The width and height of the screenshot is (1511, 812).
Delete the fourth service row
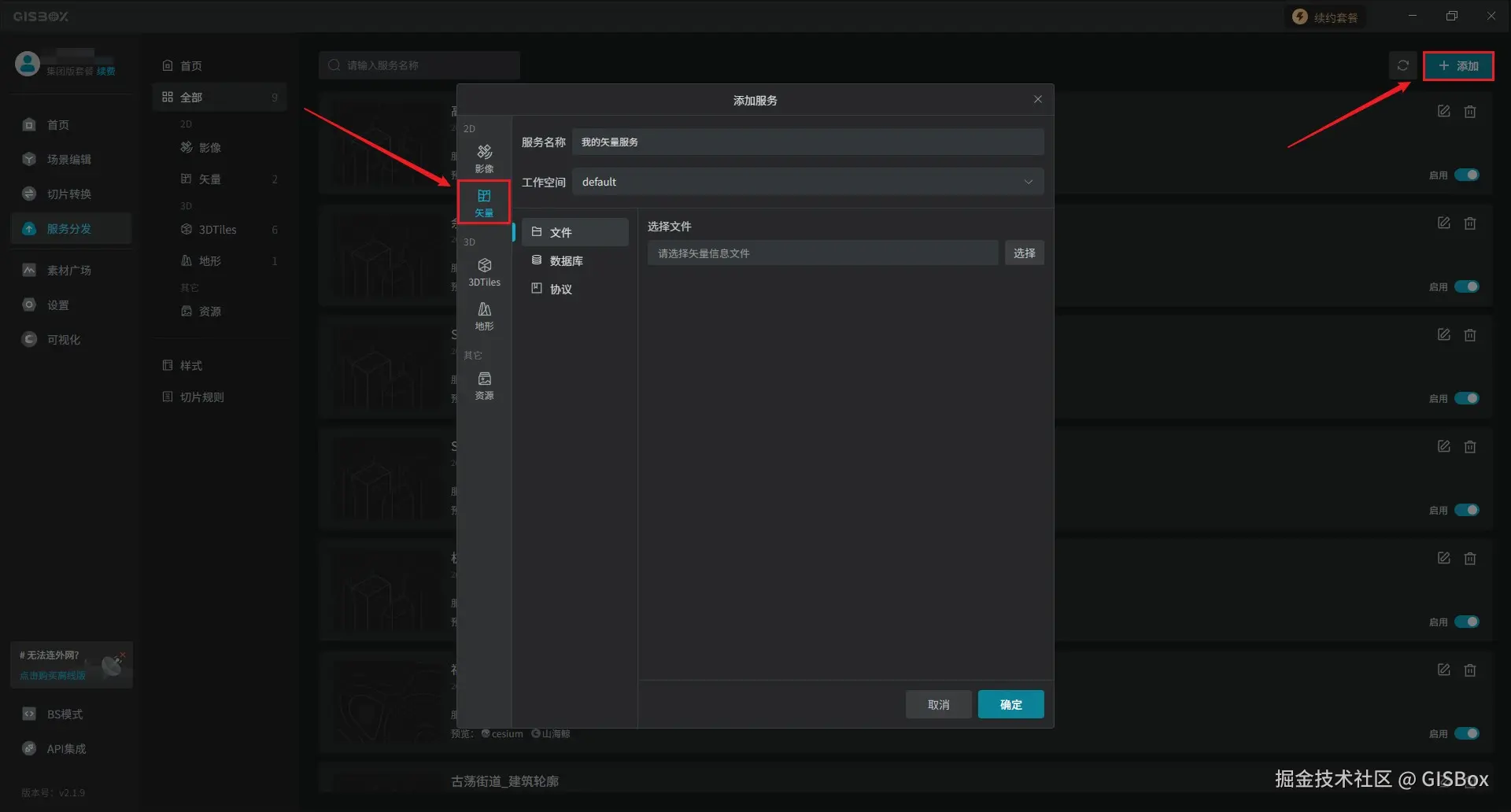[1469, 446]
